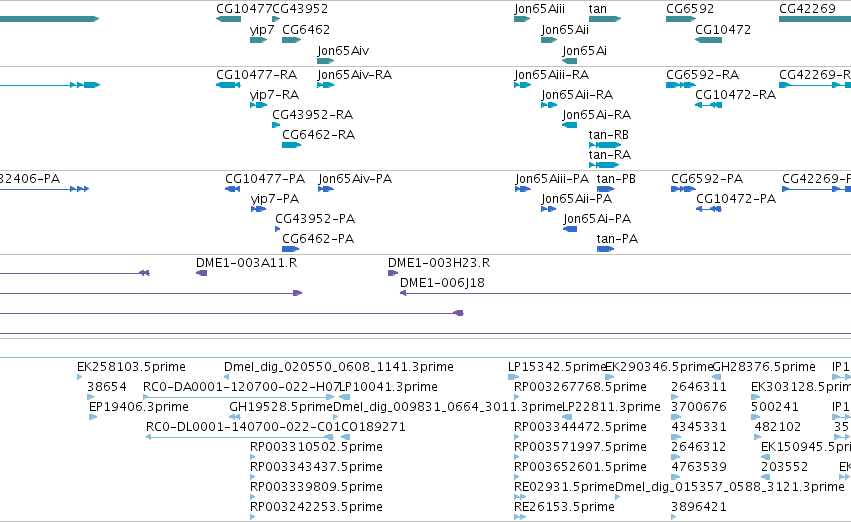The height and width of the screenshot is (522, 851).
Task: Select the CG42269 gene label
Action: tap(807, 9)
